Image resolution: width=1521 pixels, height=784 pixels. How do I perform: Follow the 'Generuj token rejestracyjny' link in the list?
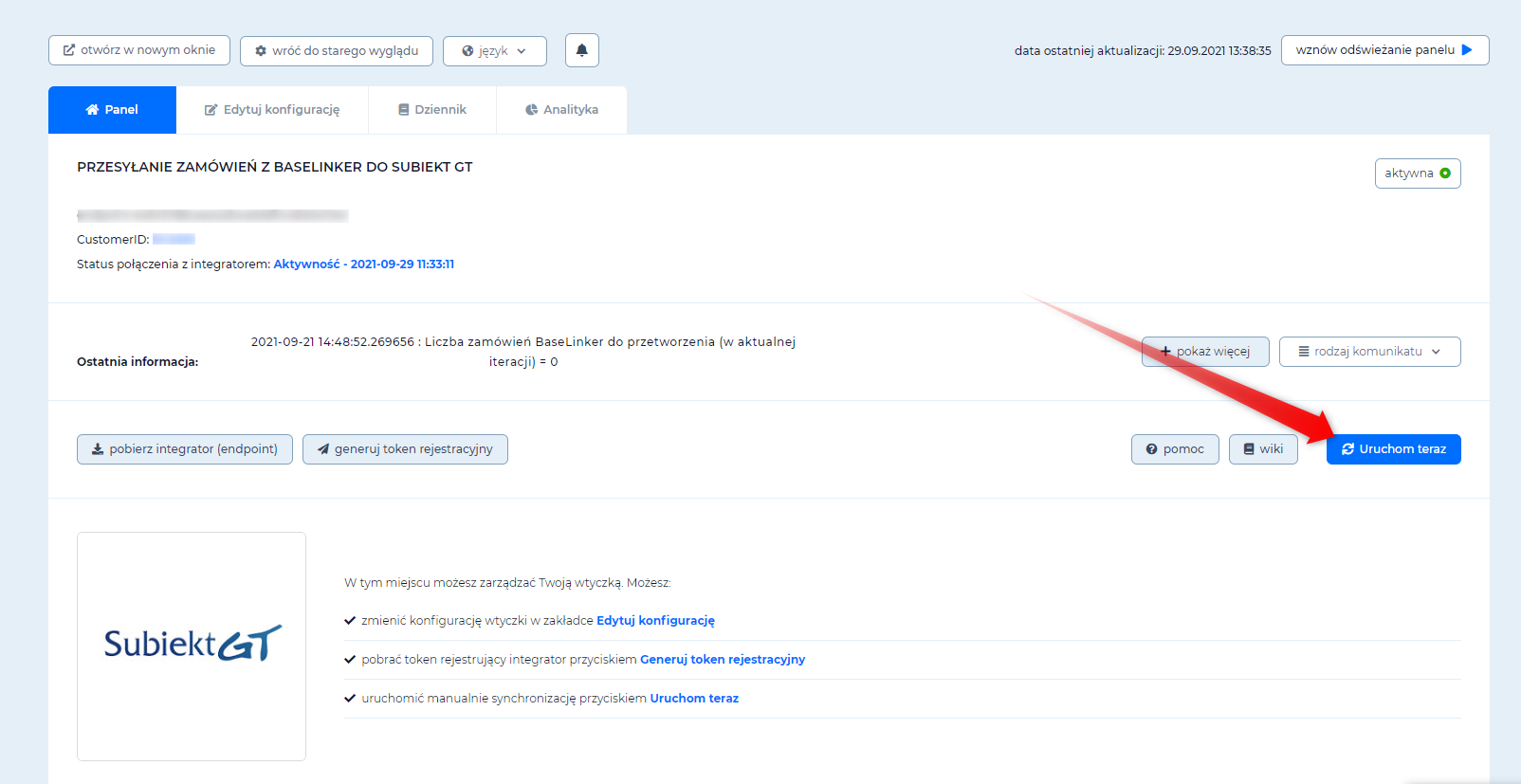[x=723, y=660]
